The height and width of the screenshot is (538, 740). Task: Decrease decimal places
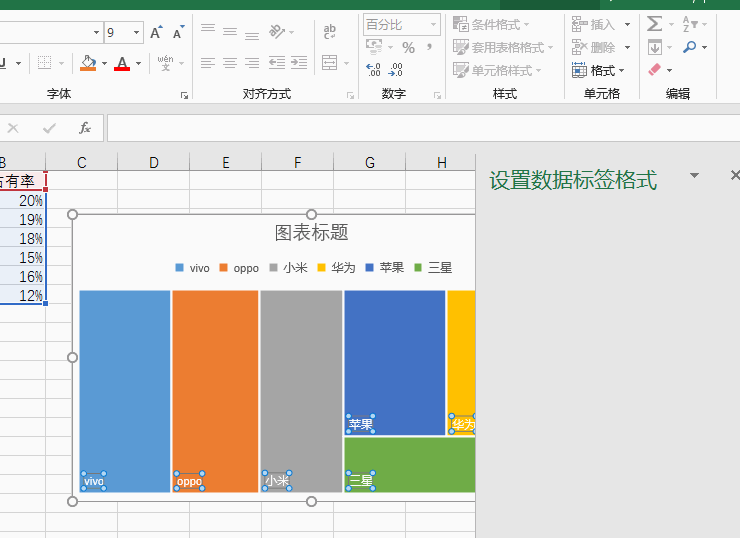coord(395,70)
